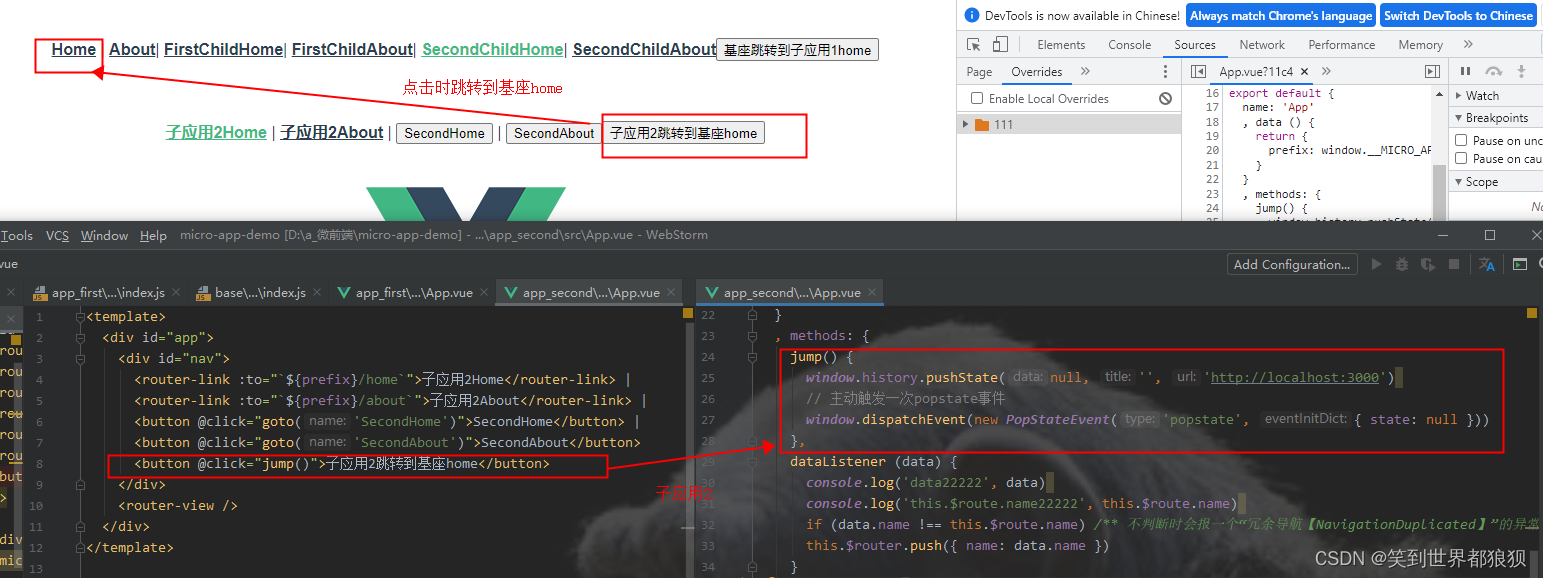Click the SecondChildAbout link

pos(644,49)
